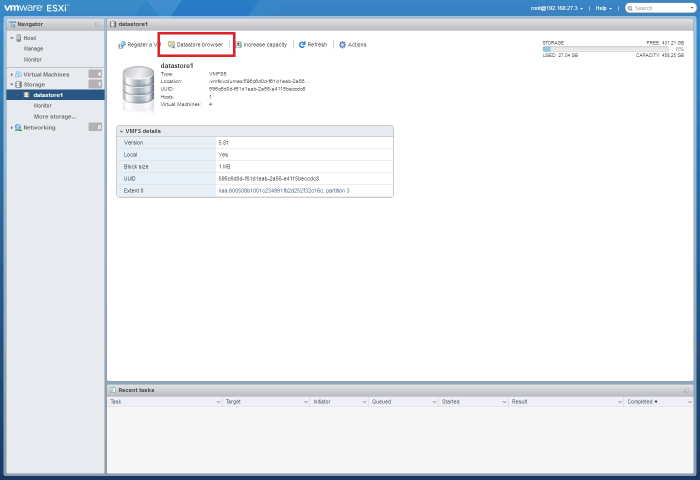Focus the Search input field

coord(660,8)
